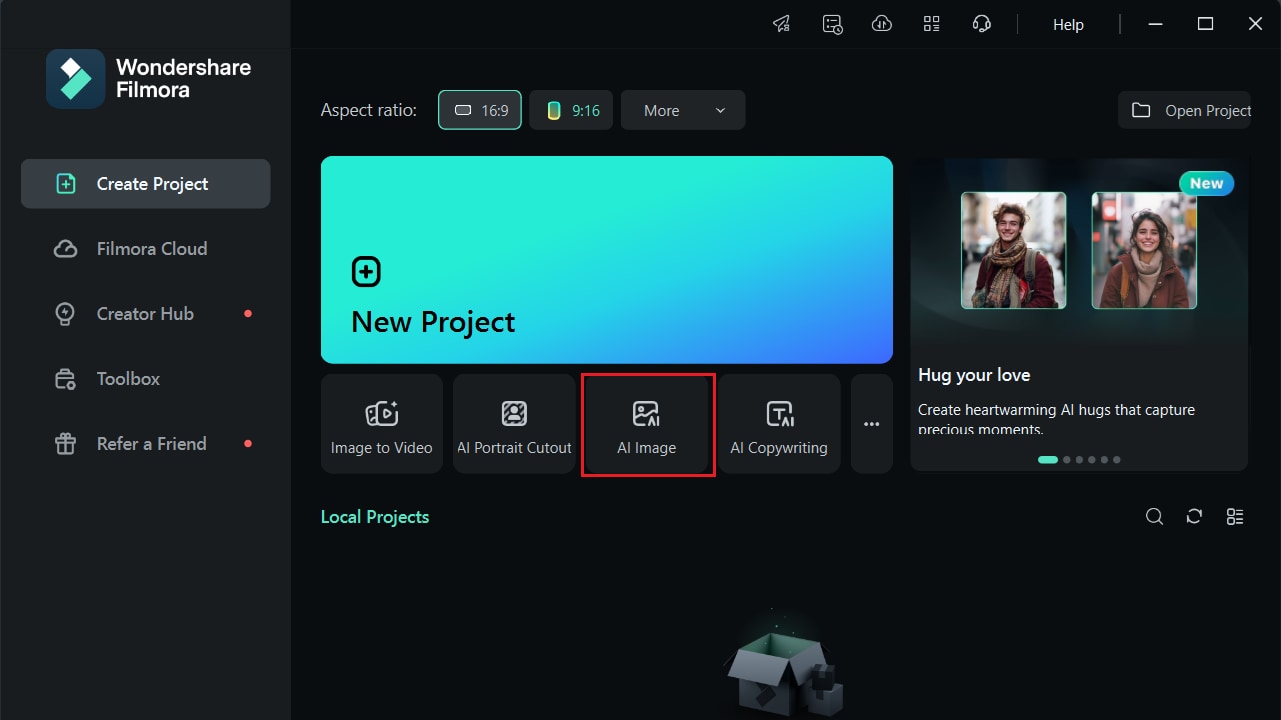This screenshot has height=720, width=1281.
Task: Search local projects with magnifier icon
Action: point(1154,517)
